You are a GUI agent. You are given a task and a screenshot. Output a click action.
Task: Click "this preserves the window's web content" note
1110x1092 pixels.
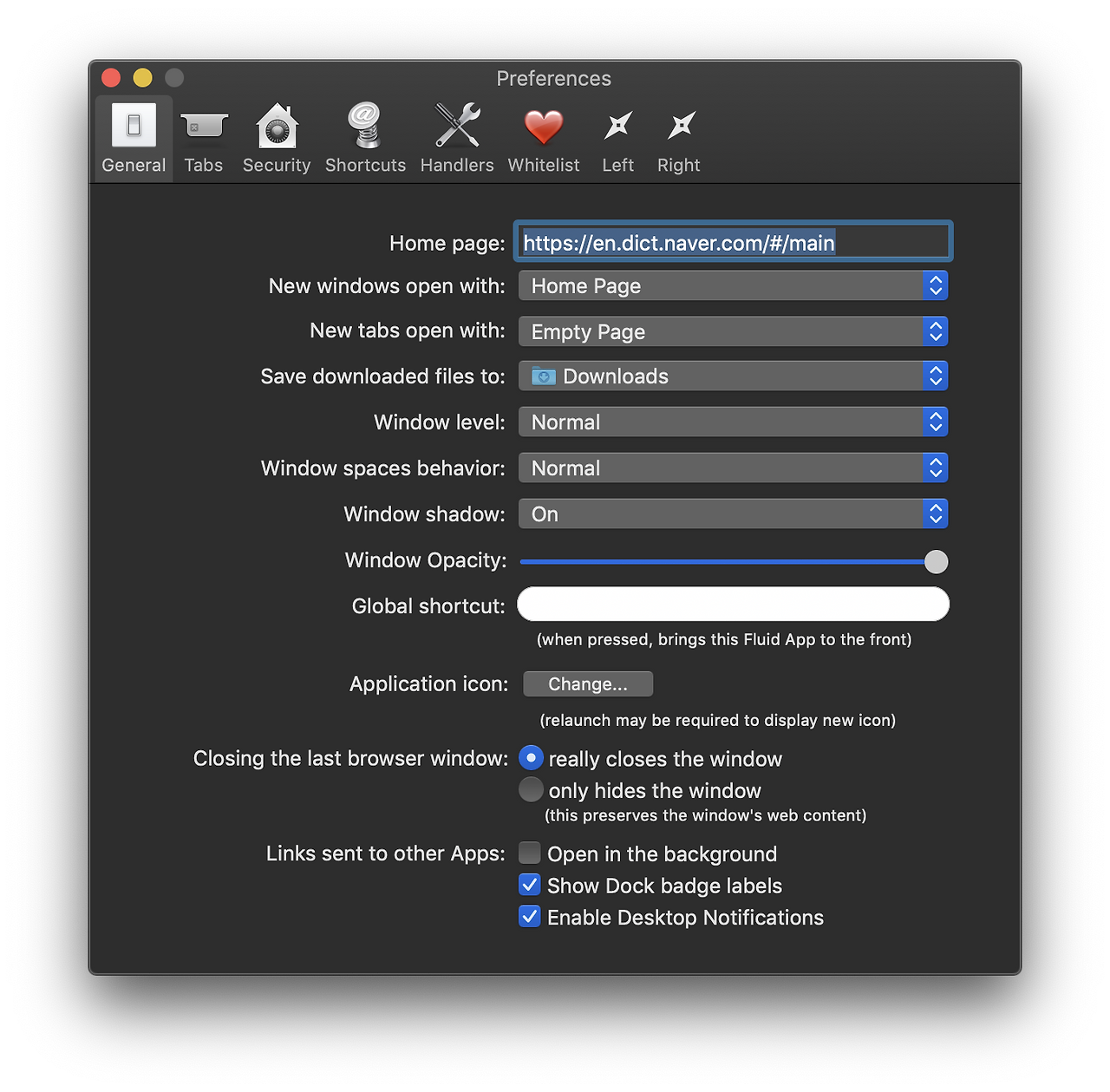[x=705, y=815]
